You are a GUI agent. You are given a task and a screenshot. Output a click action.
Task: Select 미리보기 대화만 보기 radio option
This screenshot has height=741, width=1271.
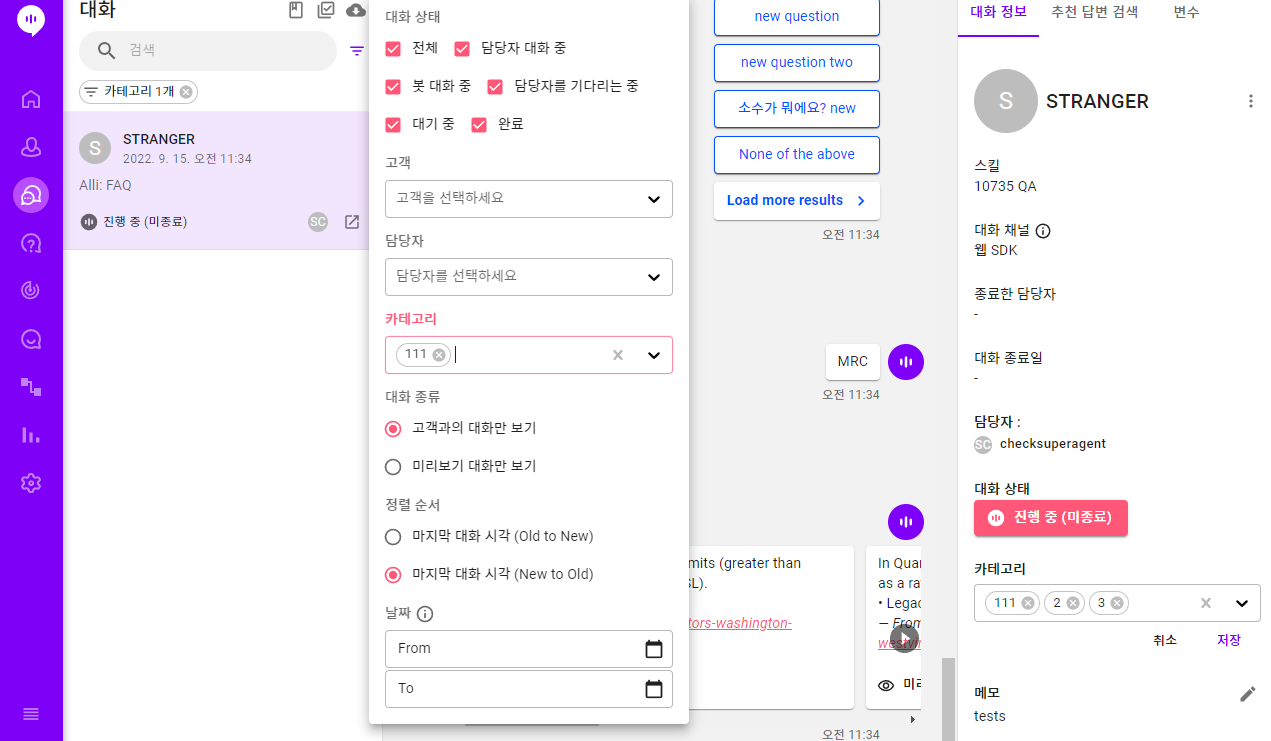pos(393,466)
